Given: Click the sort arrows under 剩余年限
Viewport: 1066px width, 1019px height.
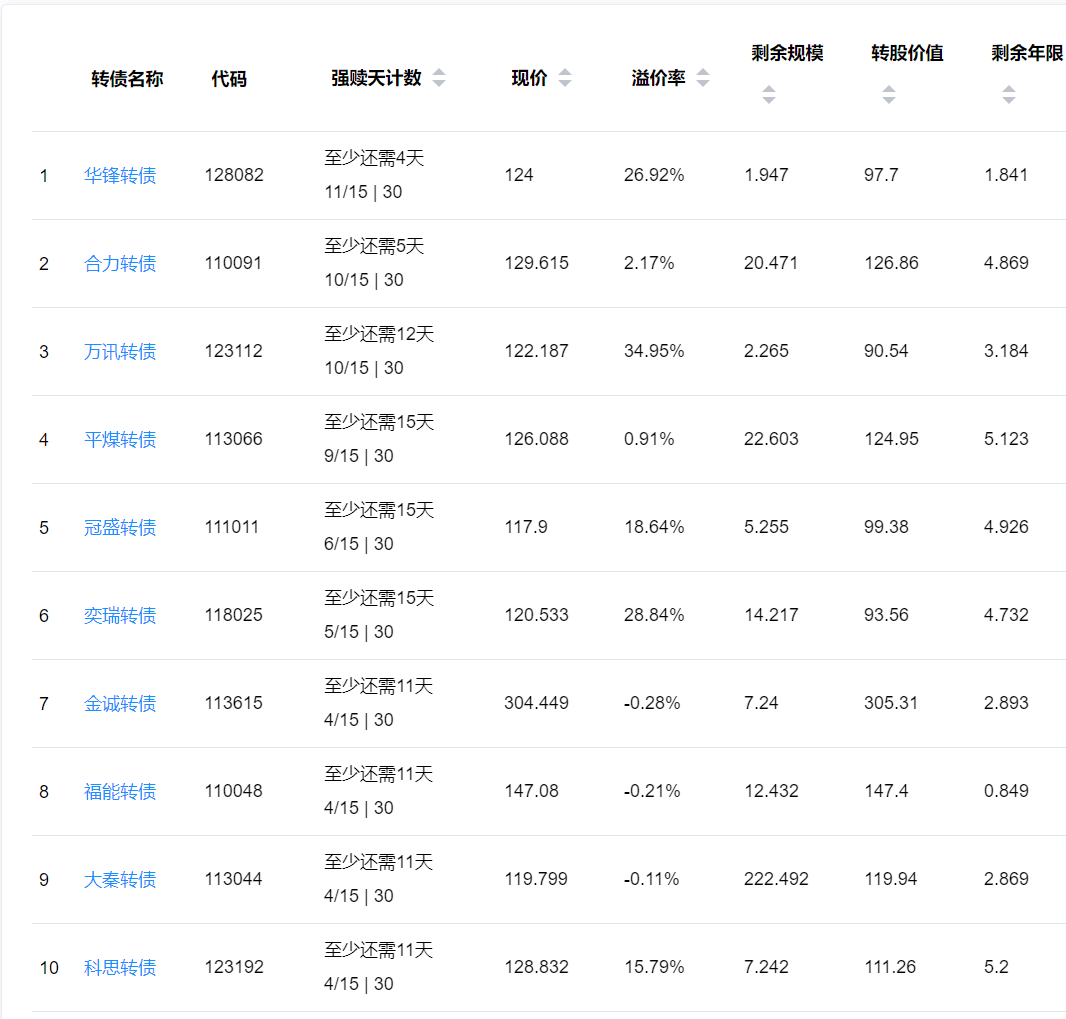Looking at the screenshot, I should pos(1008,95).
